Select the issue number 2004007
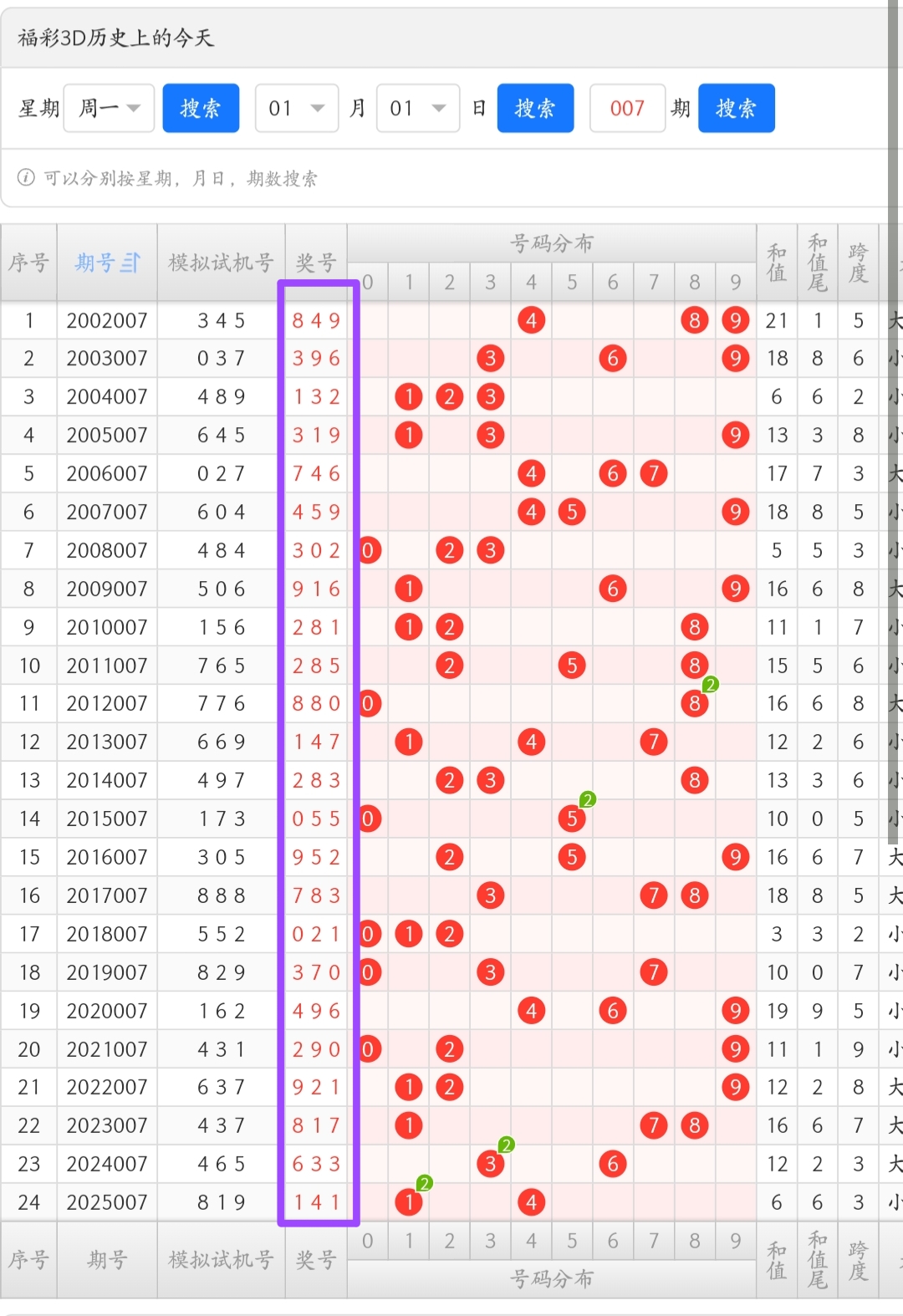 coord(107,396)
